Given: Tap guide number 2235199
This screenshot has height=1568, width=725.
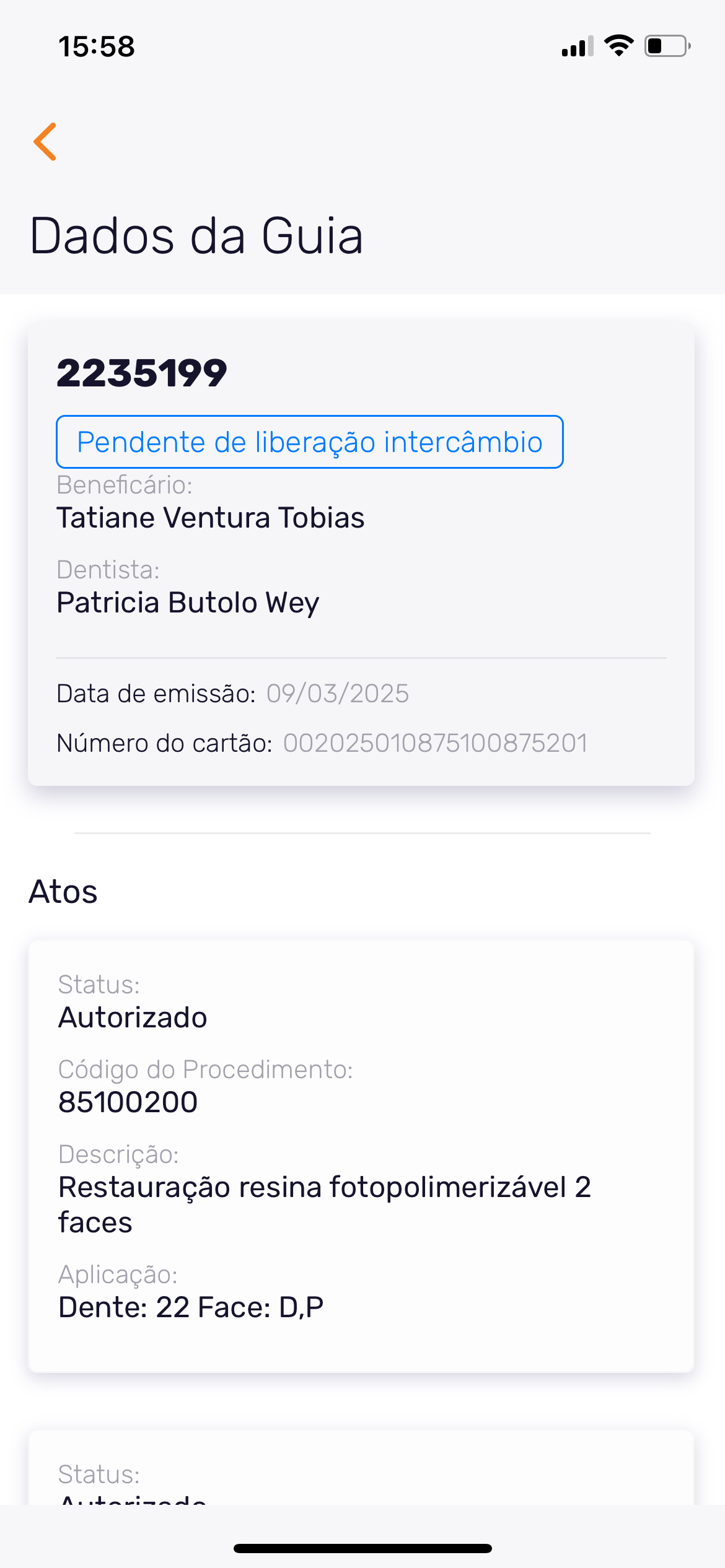Looking at the screenshot, I should [142, 373].
